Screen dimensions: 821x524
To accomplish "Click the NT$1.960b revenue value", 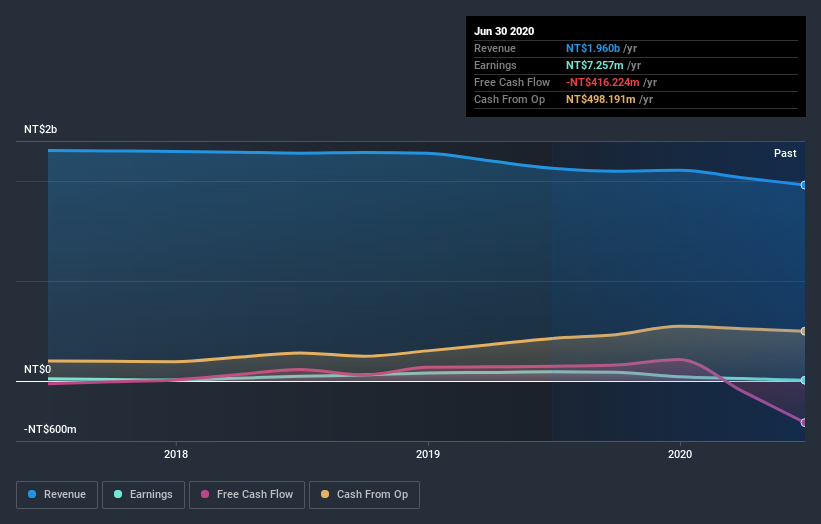I will [593, 48].
